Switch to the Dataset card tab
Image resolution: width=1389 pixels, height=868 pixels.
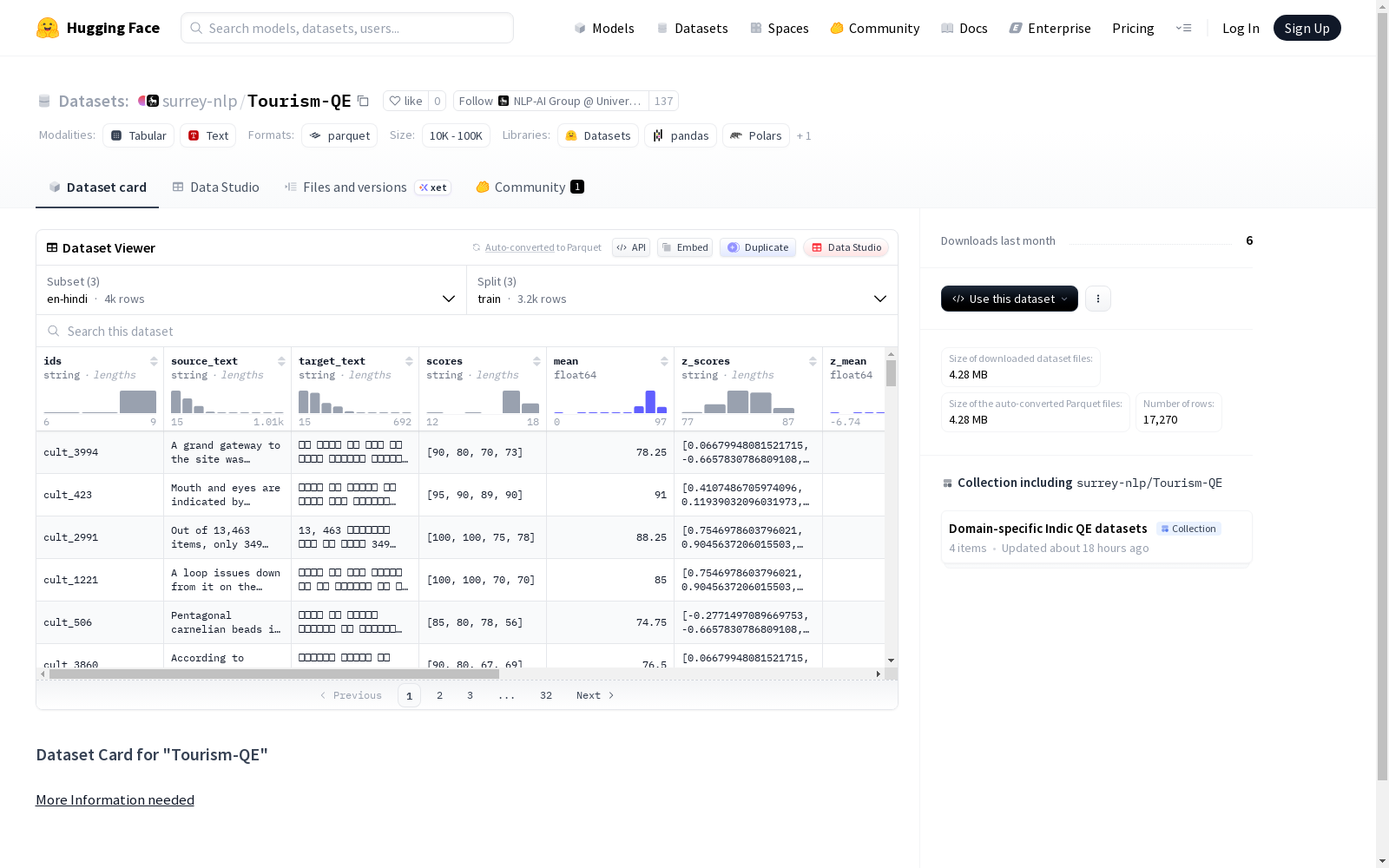pyautogui.click(x=97, y=187)
